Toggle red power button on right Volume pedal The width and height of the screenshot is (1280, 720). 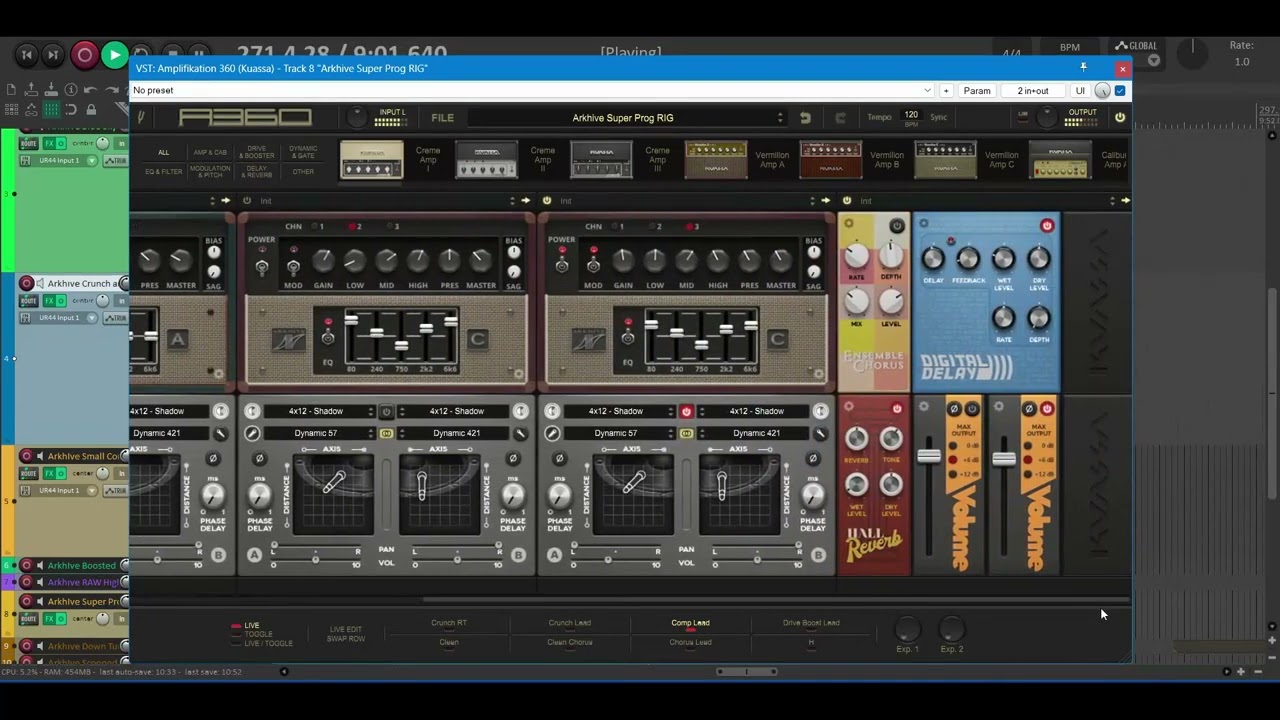(x=1047, y=408)
